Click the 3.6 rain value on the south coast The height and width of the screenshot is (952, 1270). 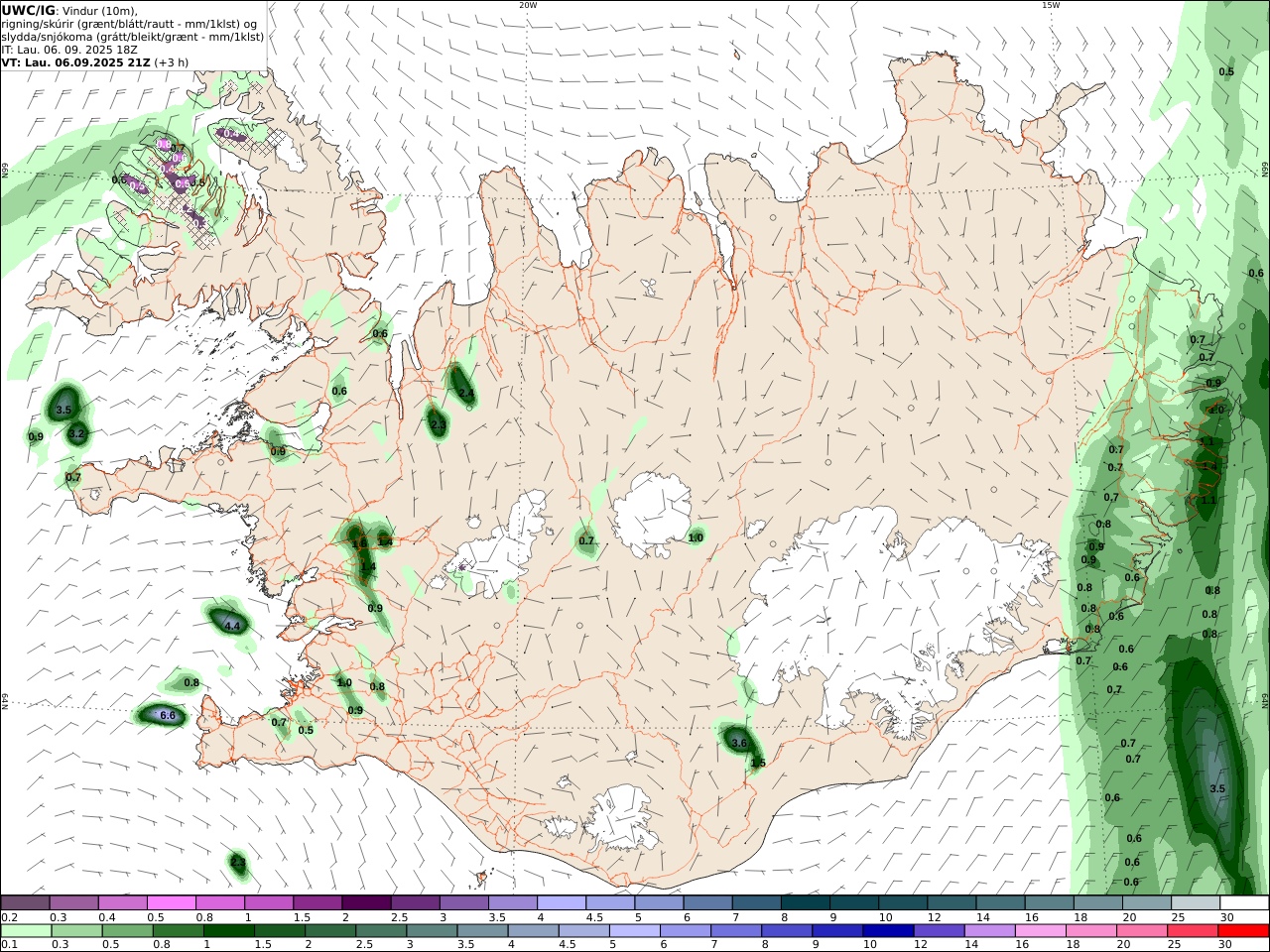pos(738,743)
